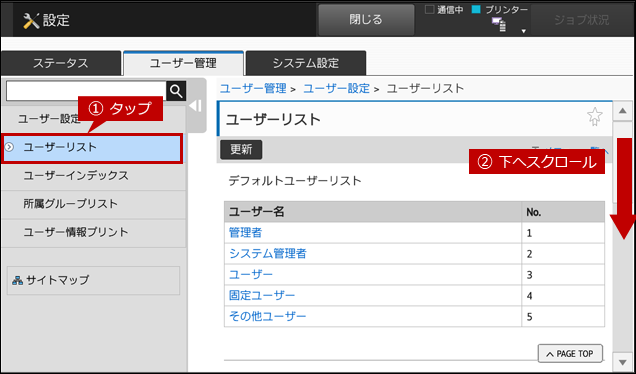Open the ユーザー link in table

251,275
